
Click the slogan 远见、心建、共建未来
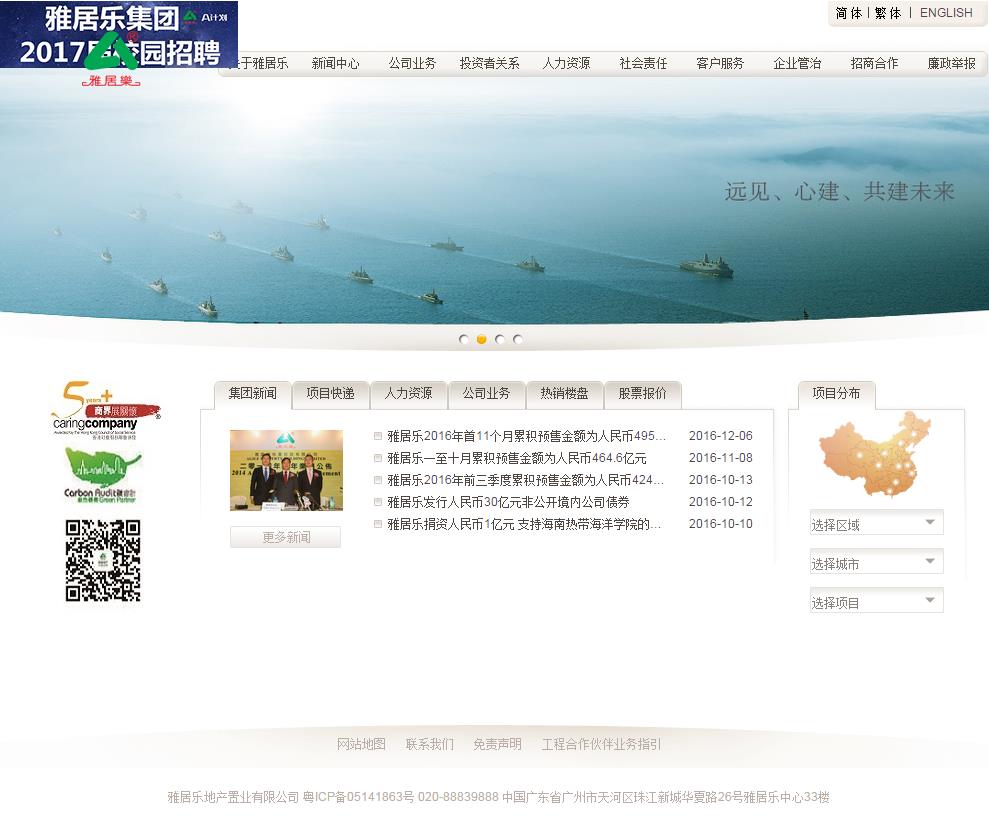tap(840, 192)
